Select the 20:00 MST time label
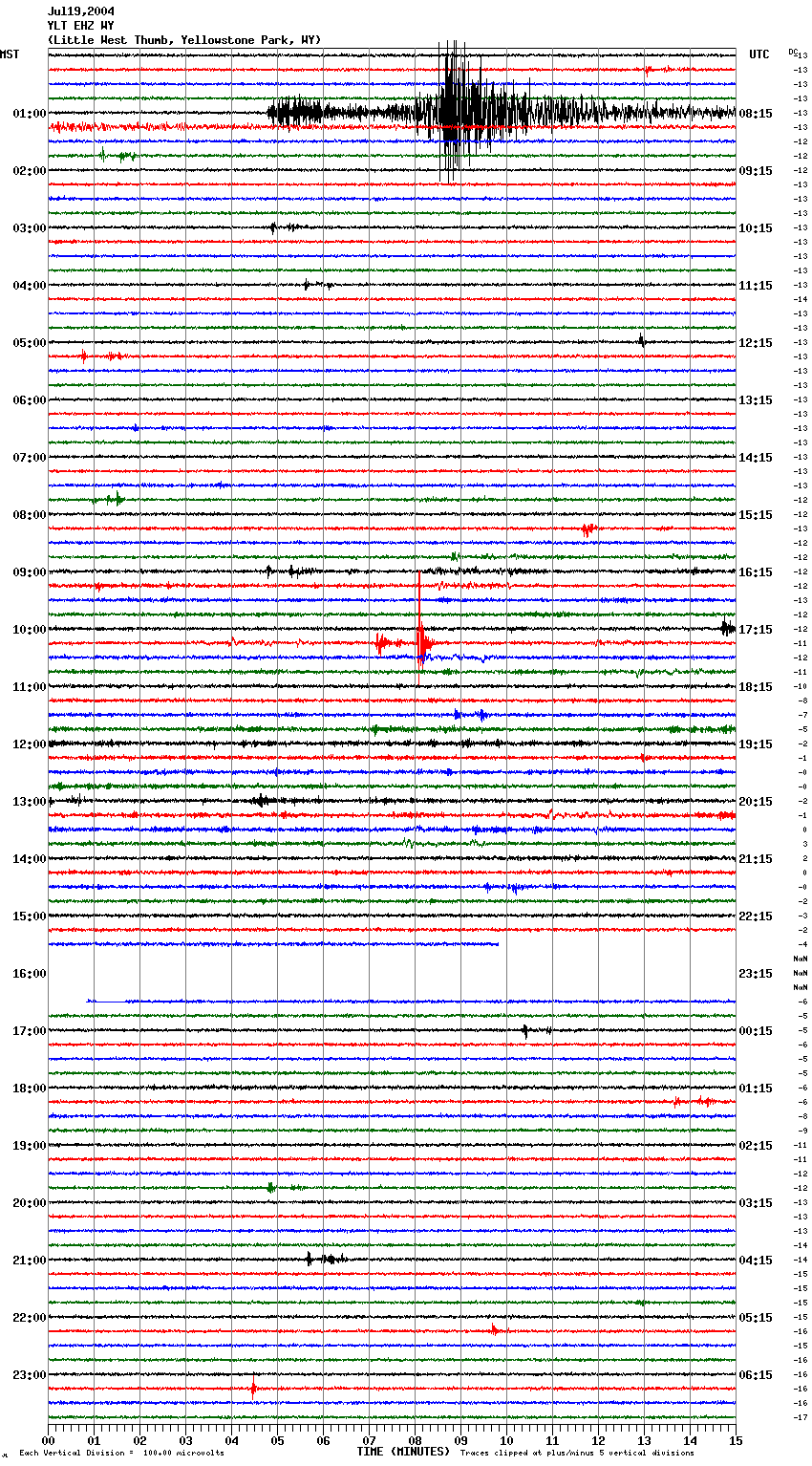Screen dimensions: 812x1466 (x=30, y=1203)
